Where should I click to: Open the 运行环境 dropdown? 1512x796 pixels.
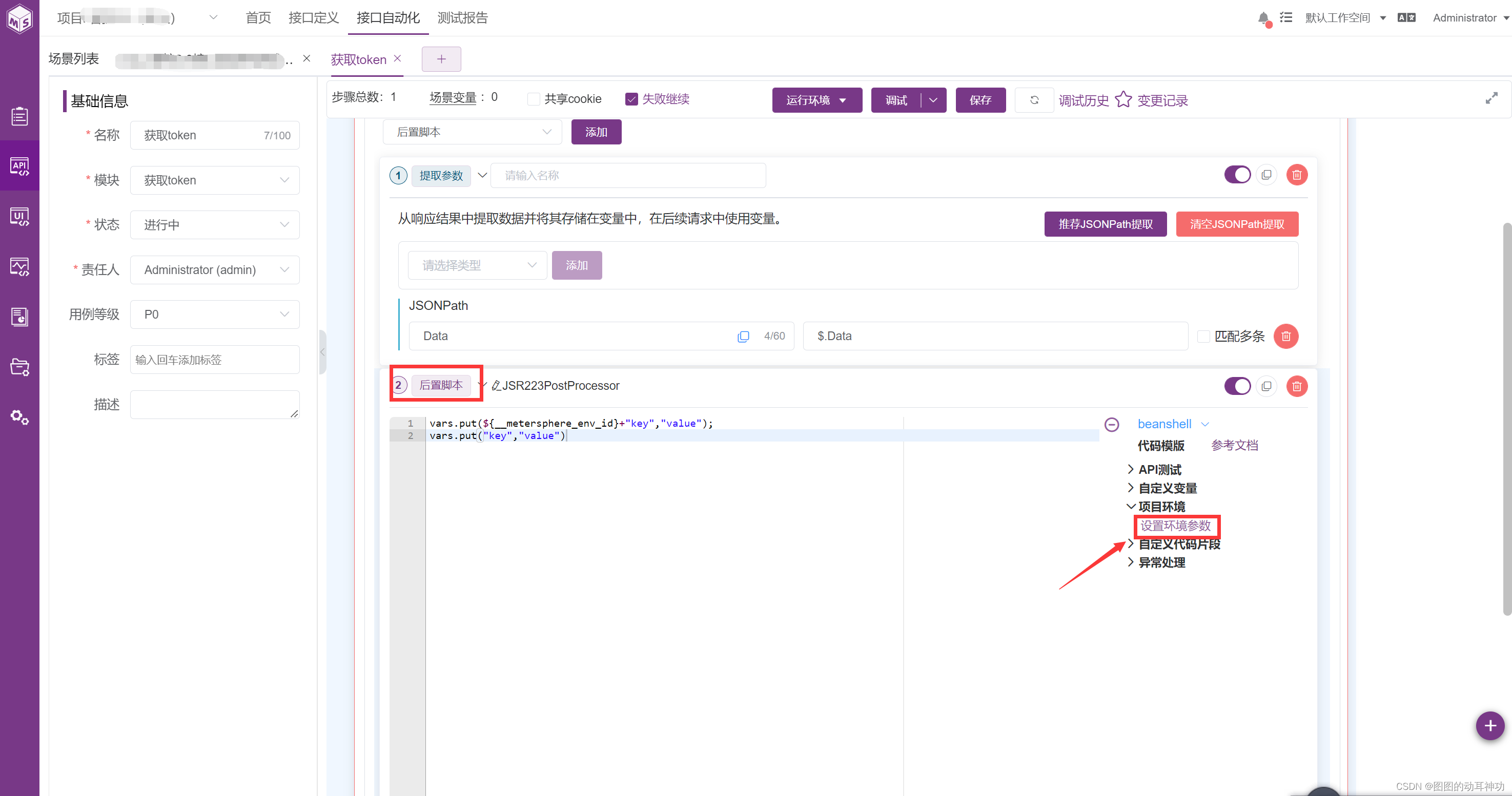click(817, 100)
